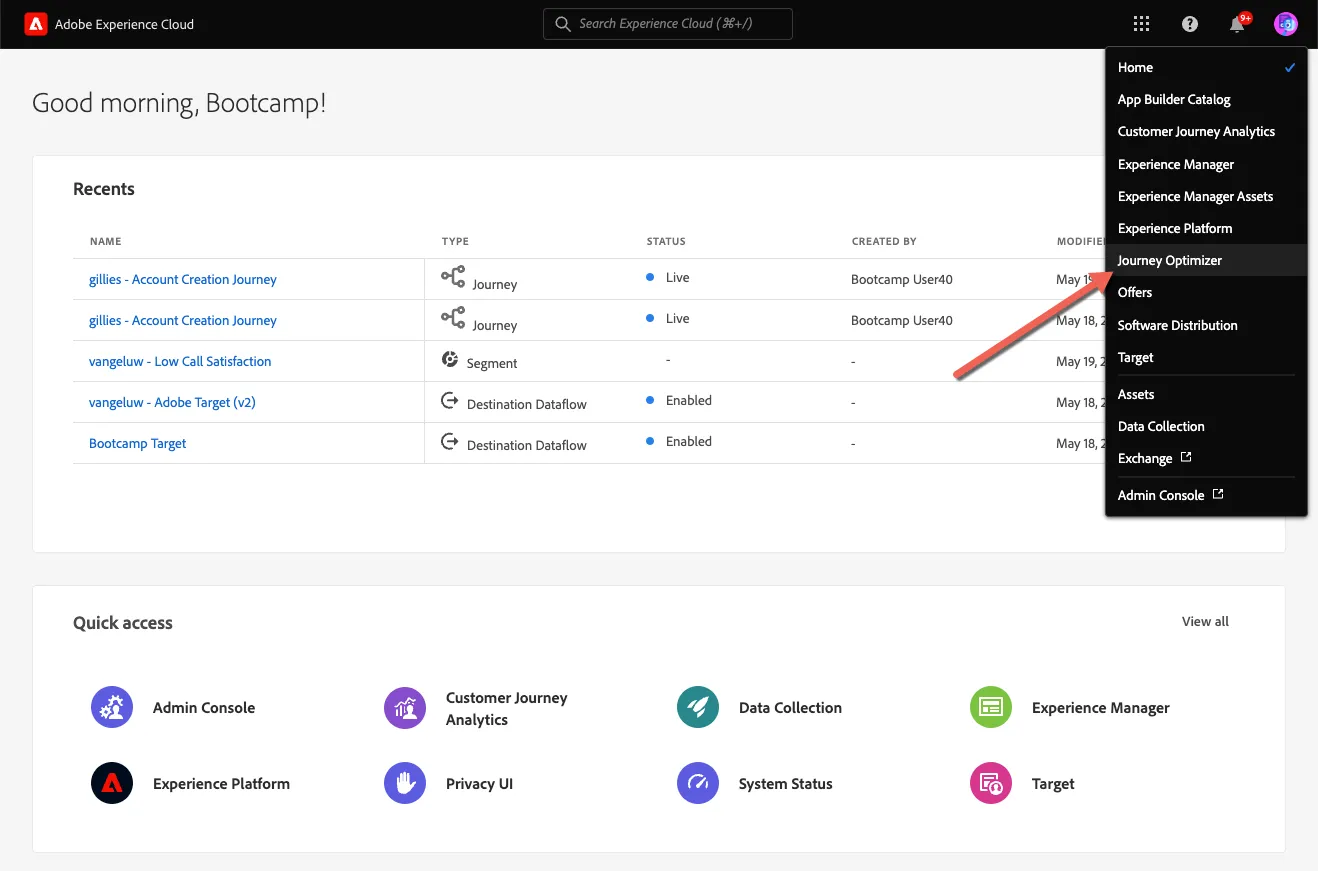1318x871 pixels.
Task: Open the user profile avatar
Action: coord(1286,24)
